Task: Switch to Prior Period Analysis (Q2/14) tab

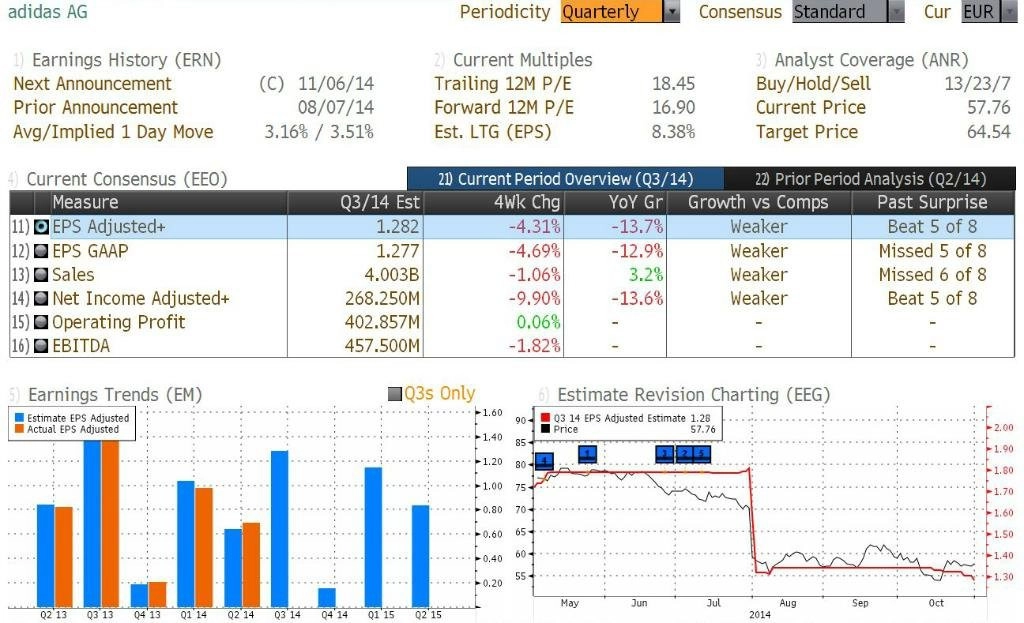Action: [870, 178]
